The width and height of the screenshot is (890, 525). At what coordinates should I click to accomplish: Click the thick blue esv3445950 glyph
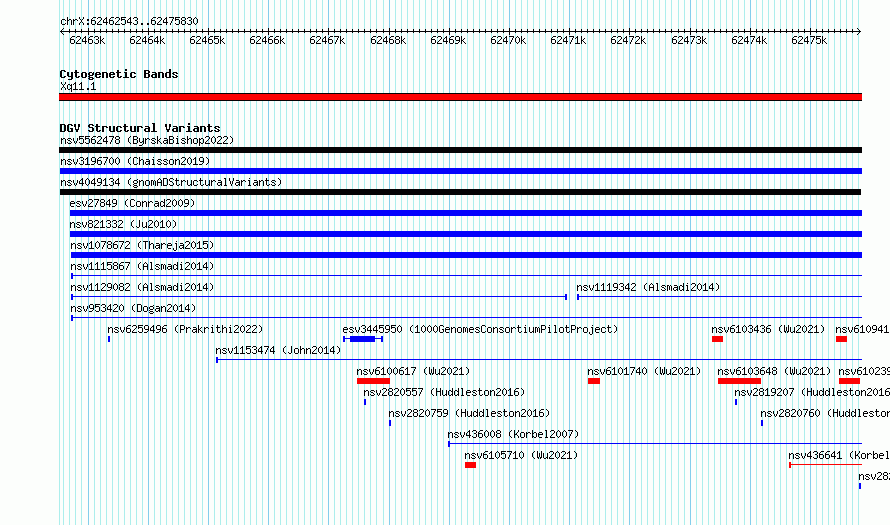(x=362, y=339)
